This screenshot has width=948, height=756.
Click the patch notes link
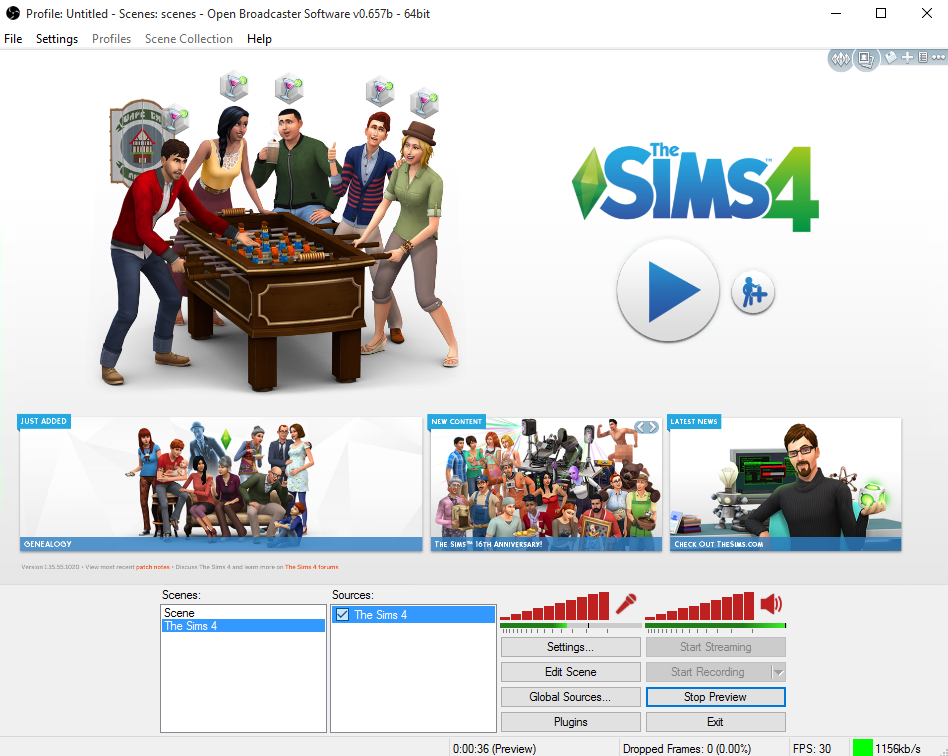(x=152, y=567)
